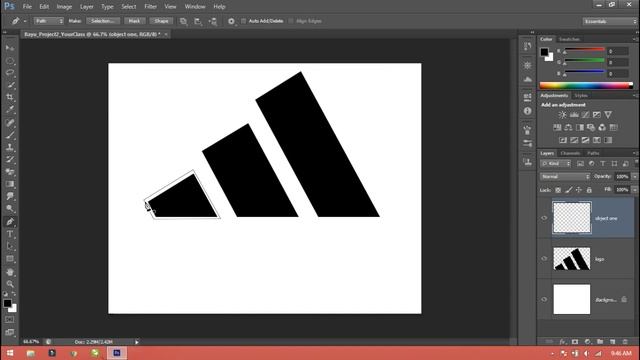This screenshot has width=640, height=360.
Task: Open the Filter menu
Action: point(150,7)
